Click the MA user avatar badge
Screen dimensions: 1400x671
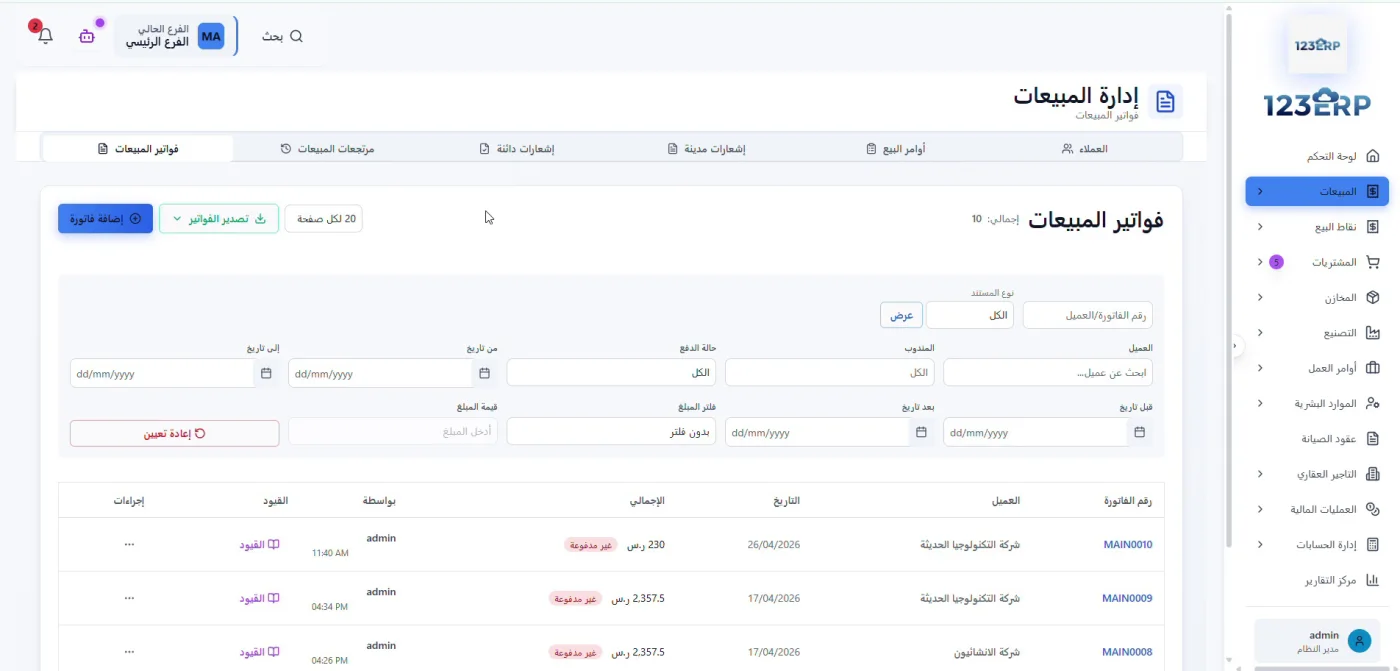coord(211,37)
